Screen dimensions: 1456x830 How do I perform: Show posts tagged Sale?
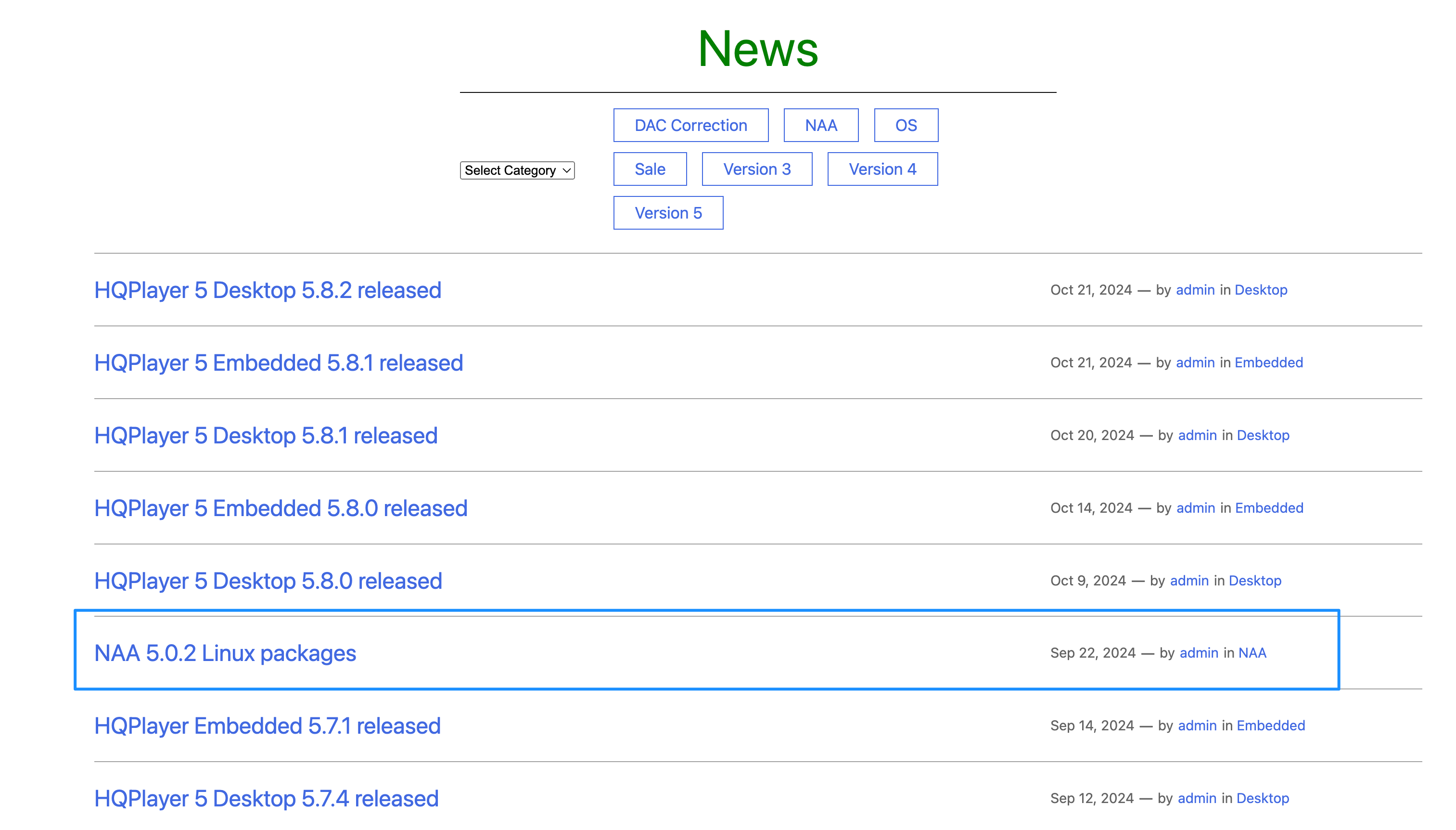point(650,169)
